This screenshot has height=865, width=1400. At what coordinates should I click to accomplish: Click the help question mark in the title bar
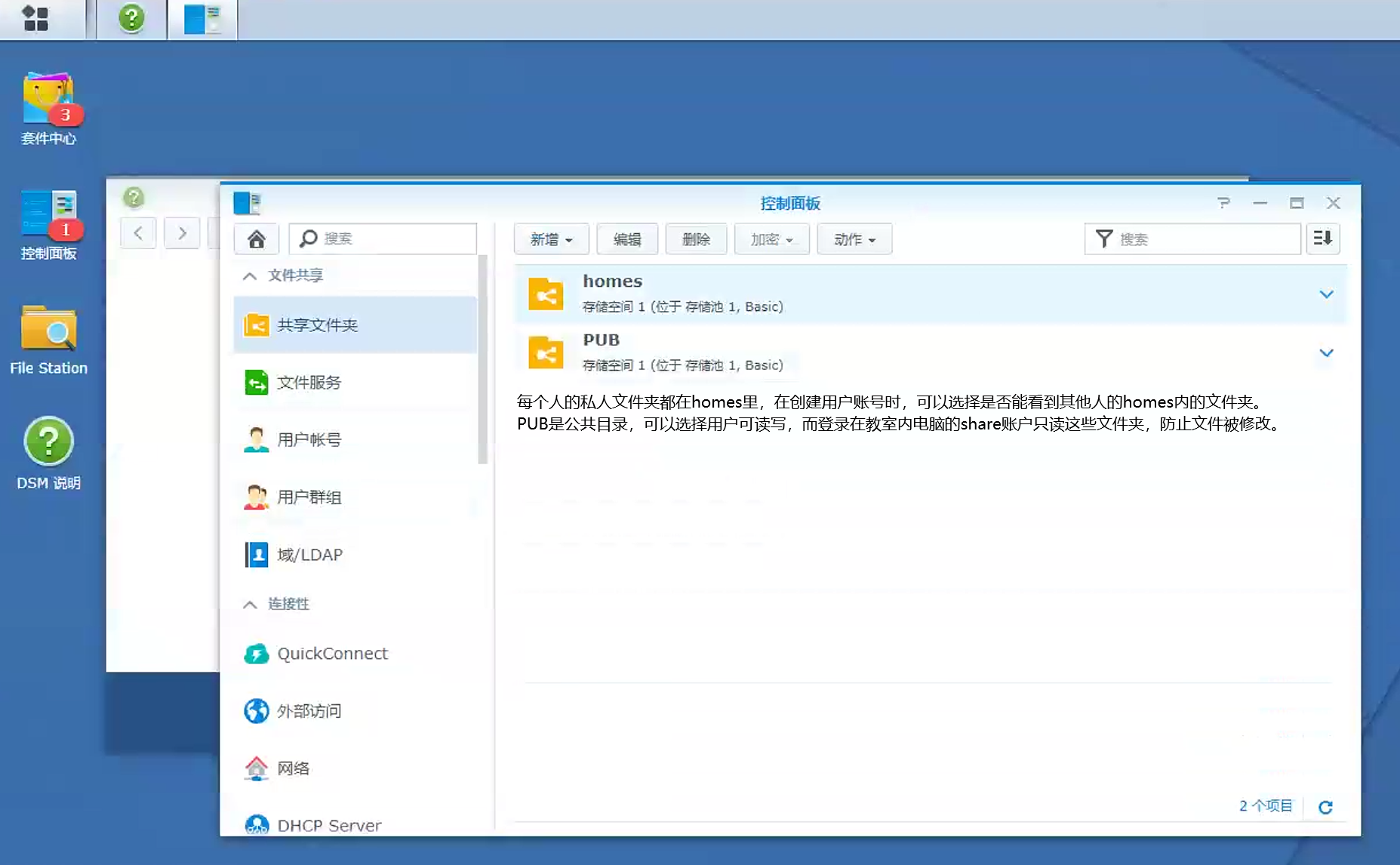tap(1223, 203)
